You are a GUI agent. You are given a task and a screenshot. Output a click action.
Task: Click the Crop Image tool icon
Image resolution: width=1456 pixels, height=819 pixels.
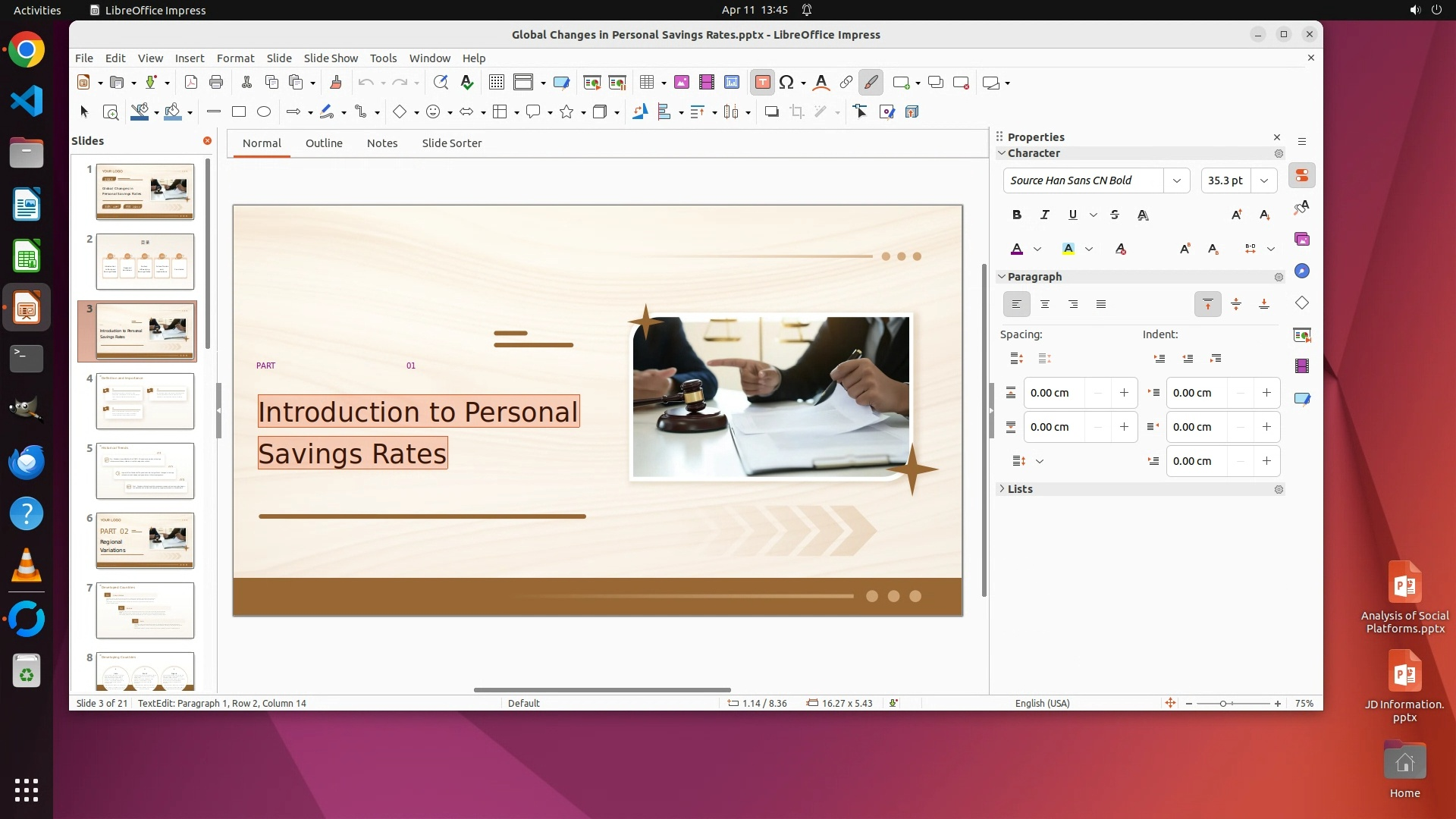click(796, 112)
